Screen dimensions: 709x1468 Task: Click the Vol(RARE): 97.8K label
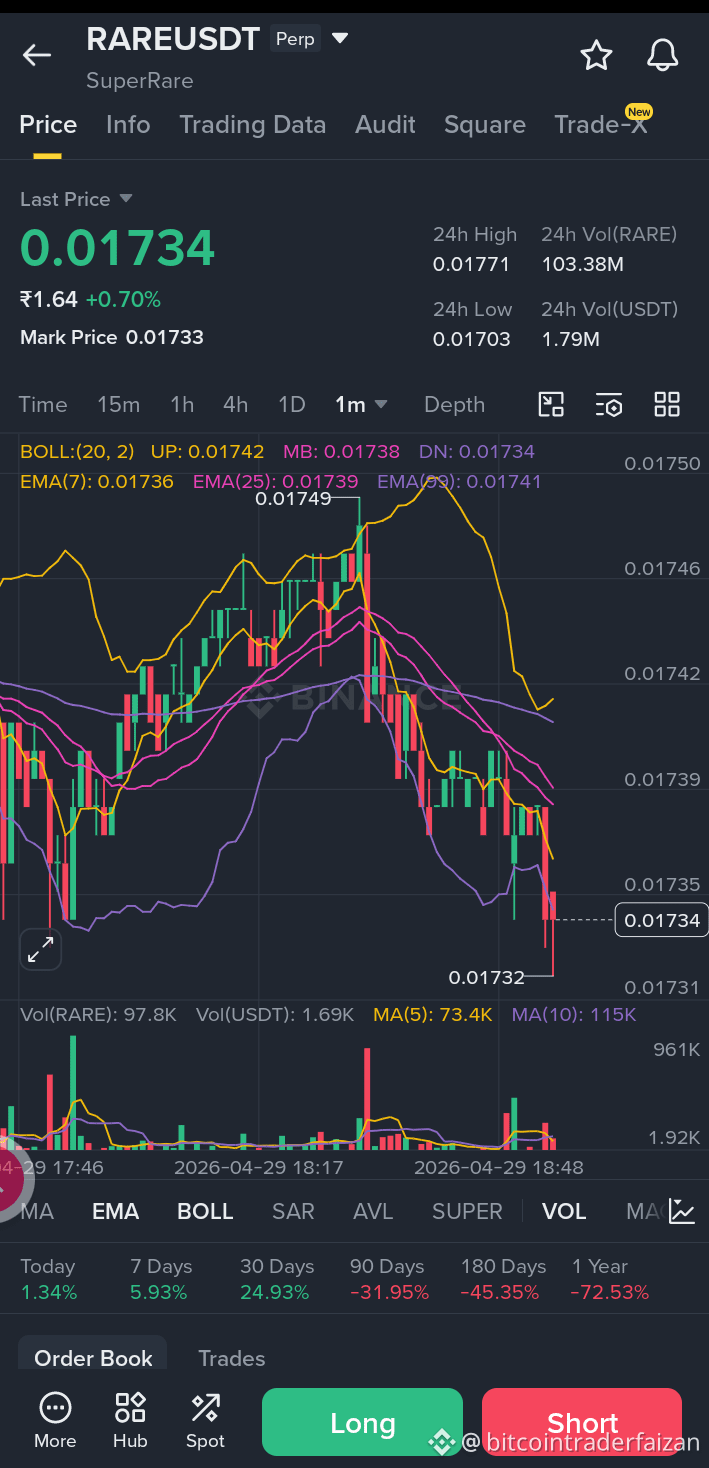99,1015
